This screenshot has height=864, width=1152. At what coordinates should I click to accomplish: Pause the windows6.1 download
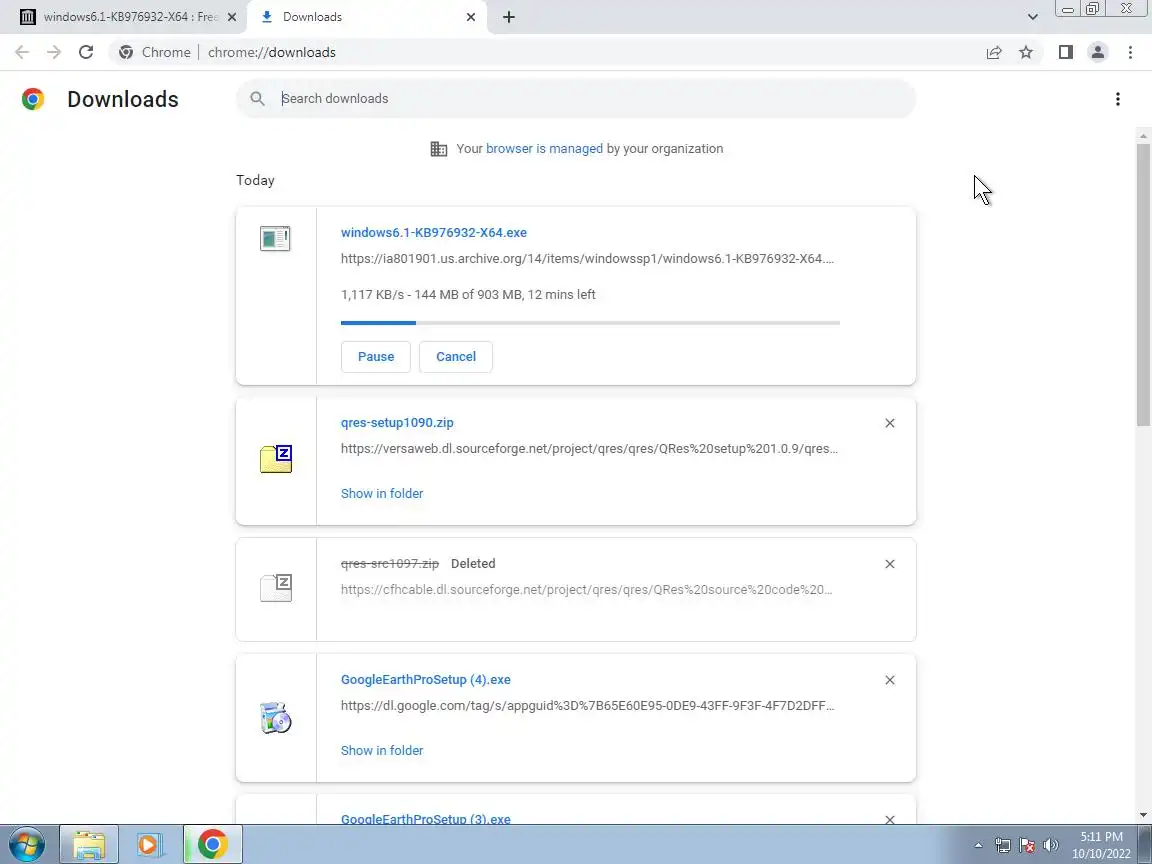pos(375,356)
